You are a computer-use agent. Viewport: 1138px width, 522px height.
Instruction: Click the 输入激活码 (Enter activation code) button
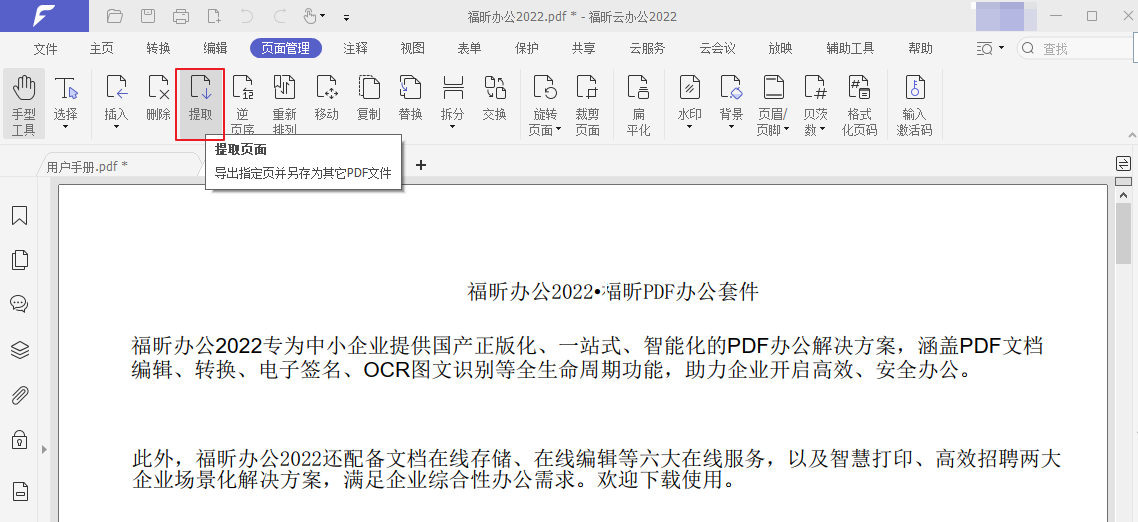pyautogui.click(x=914, y=103)
